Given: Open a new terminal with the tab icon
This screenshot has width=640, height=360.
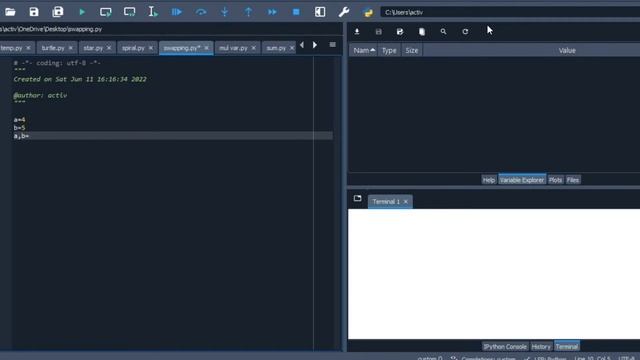Looking at the screenshot, I should pyautogui.click(x=358, y=198).
